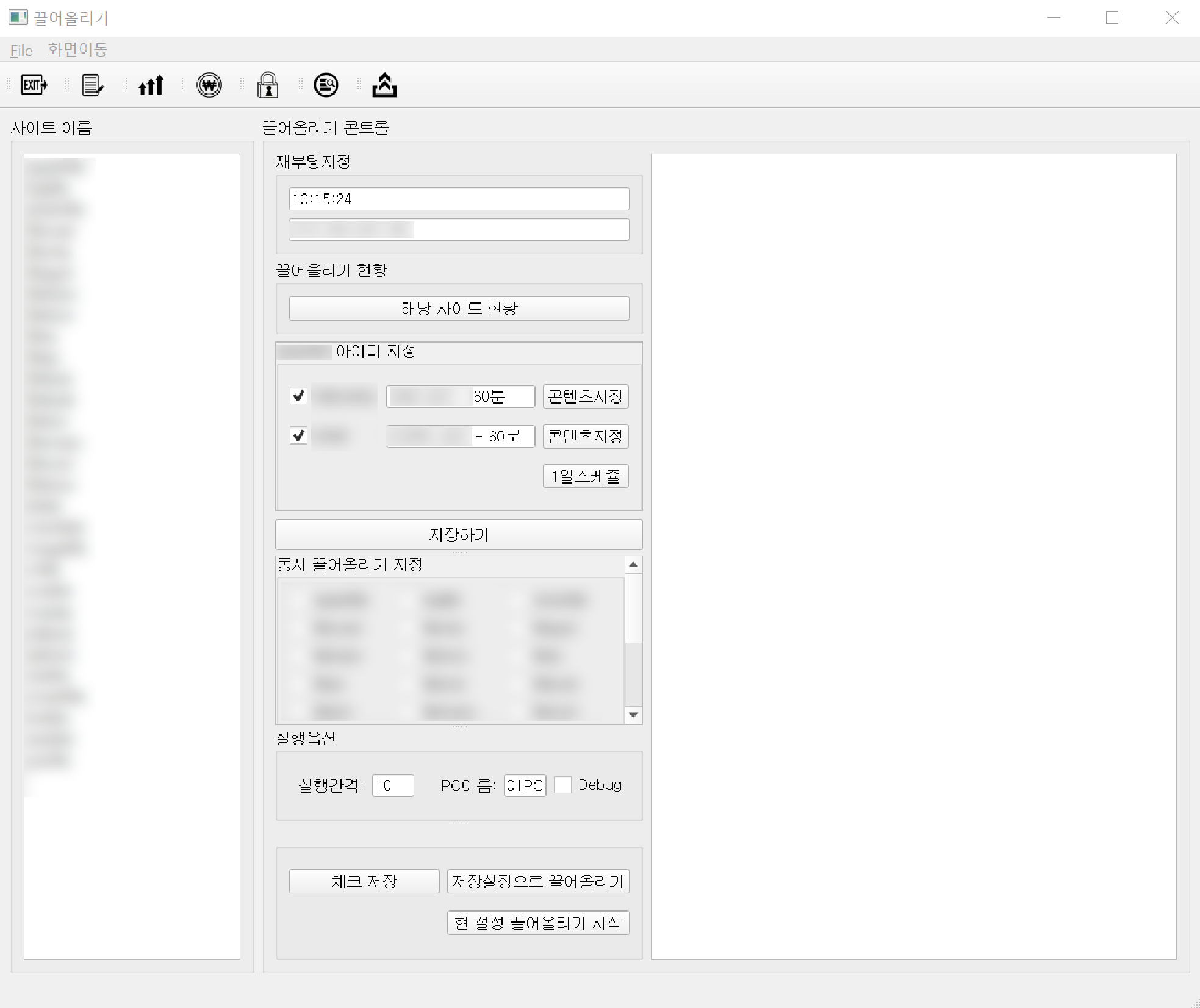The image size is (1200, 1008).
Task: Click the pull-up tray arrow icon
Action: click(384, 85)
